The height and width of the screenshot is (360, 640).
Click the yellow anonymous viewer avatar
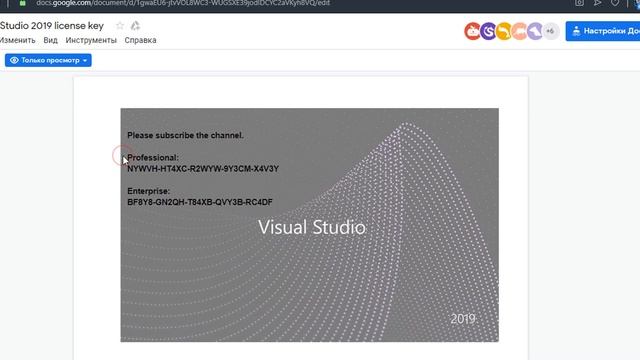coord(504,31)
